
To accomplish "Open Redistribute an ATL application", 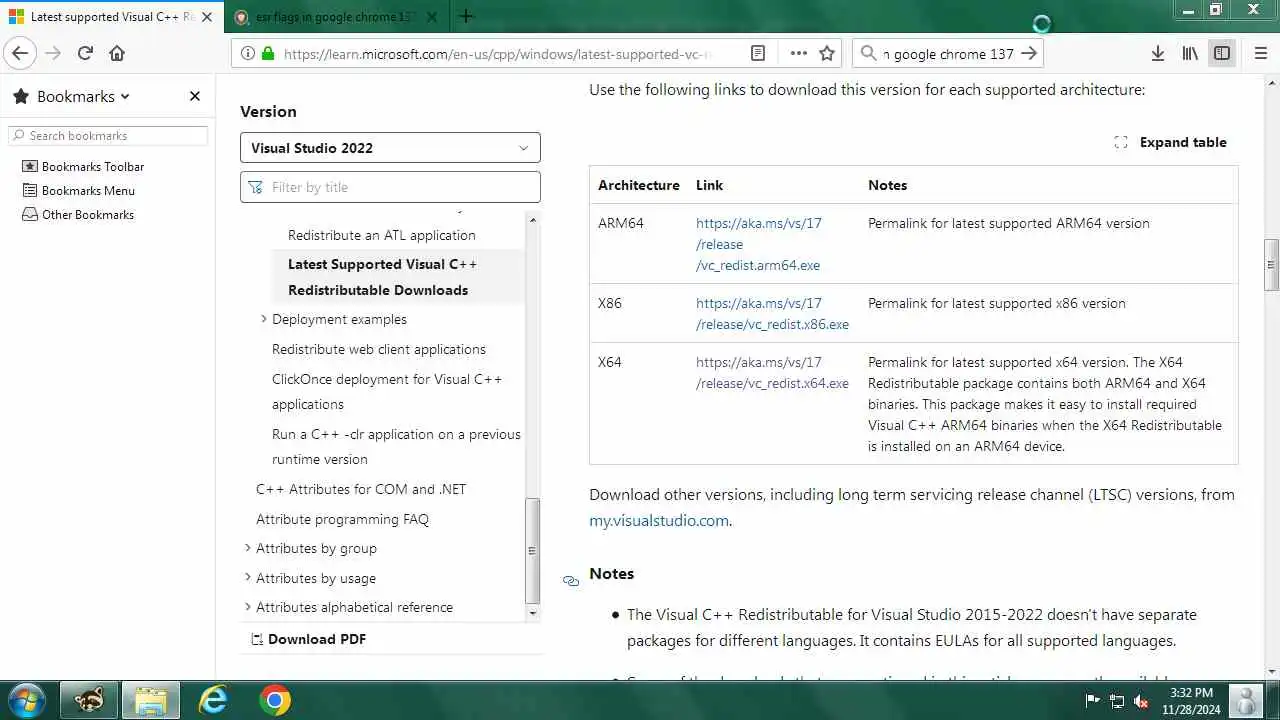I will point(382,235).
